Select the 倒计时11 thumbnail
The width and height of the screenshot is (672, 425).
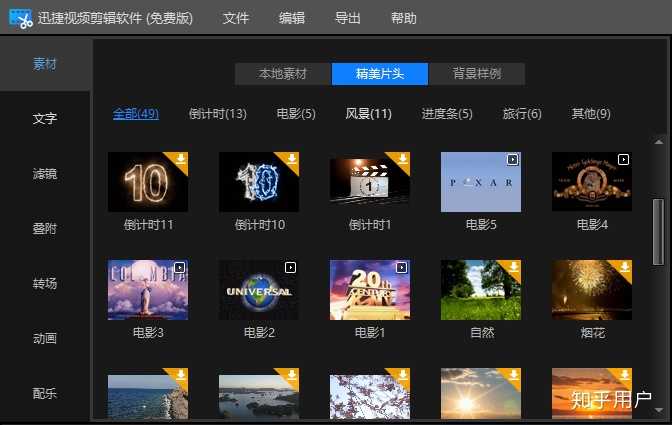148,182
